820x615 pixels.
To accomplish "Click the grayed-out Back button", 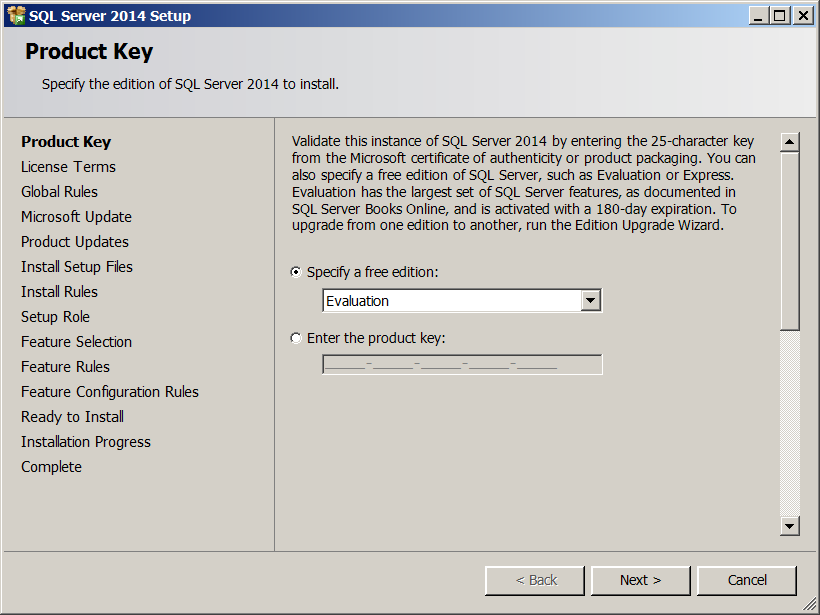I will pyautogui.click(x=535, y=580).
